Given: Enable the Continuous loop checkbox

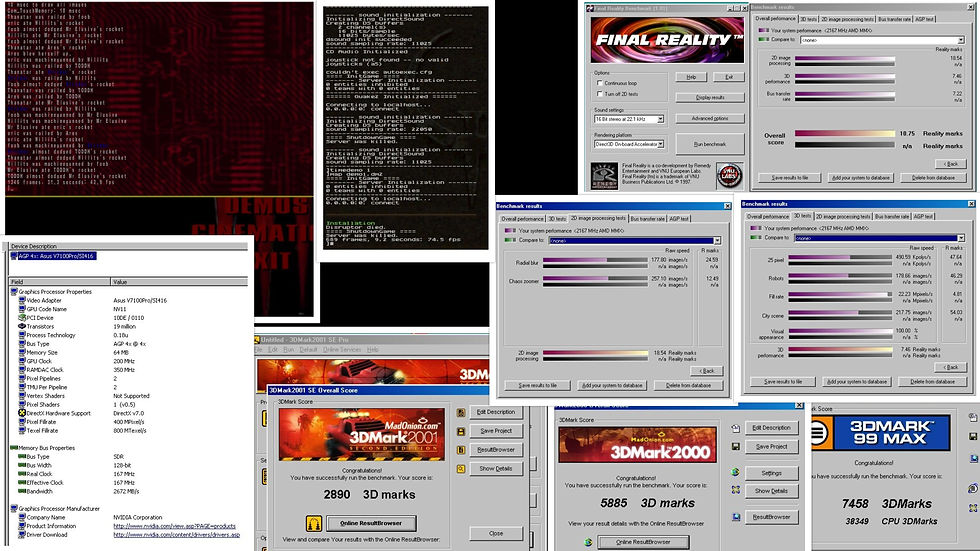Looking at the screenshot, I should click(599, 82).
